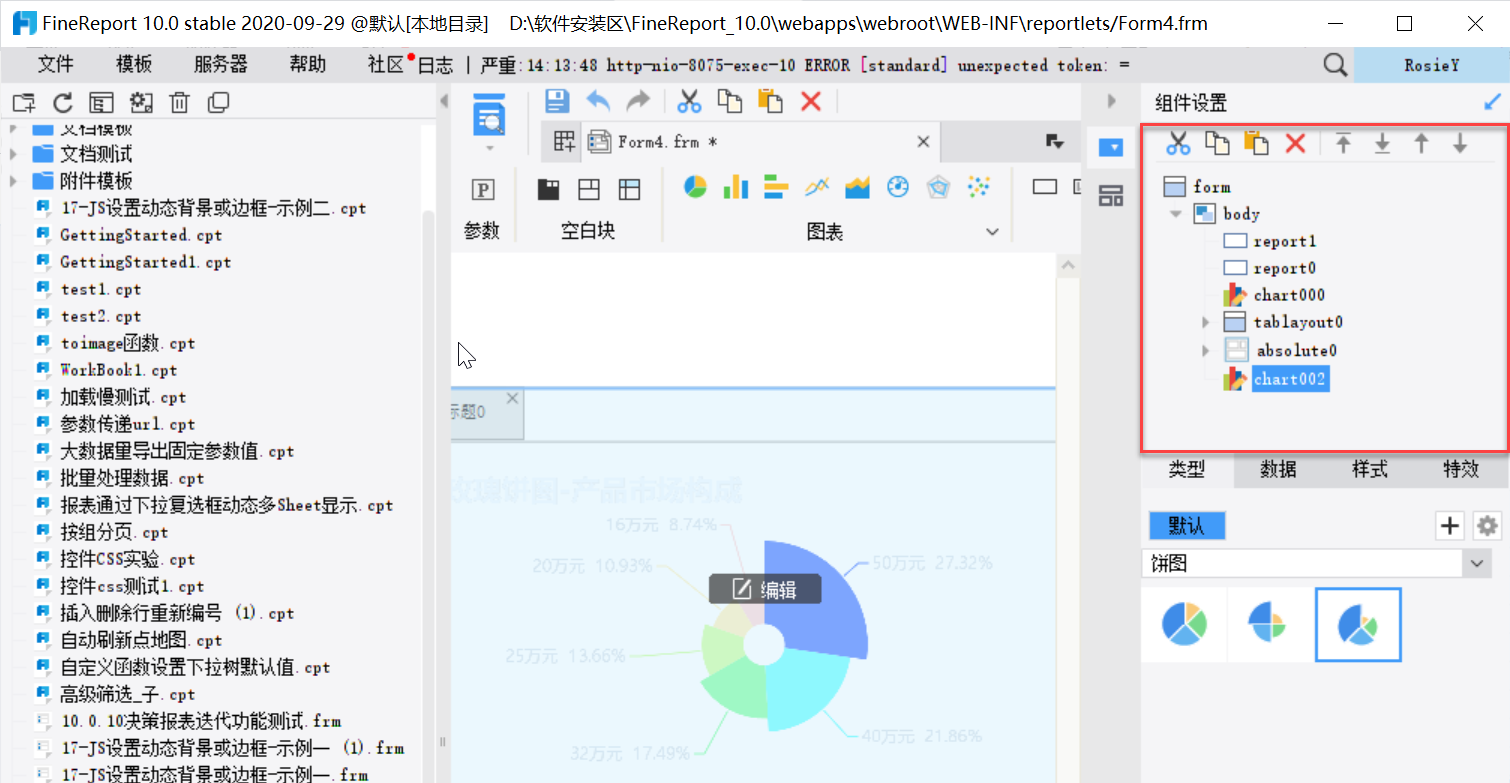Cut using the main toolbar scissors

click(x=689, y=101)
